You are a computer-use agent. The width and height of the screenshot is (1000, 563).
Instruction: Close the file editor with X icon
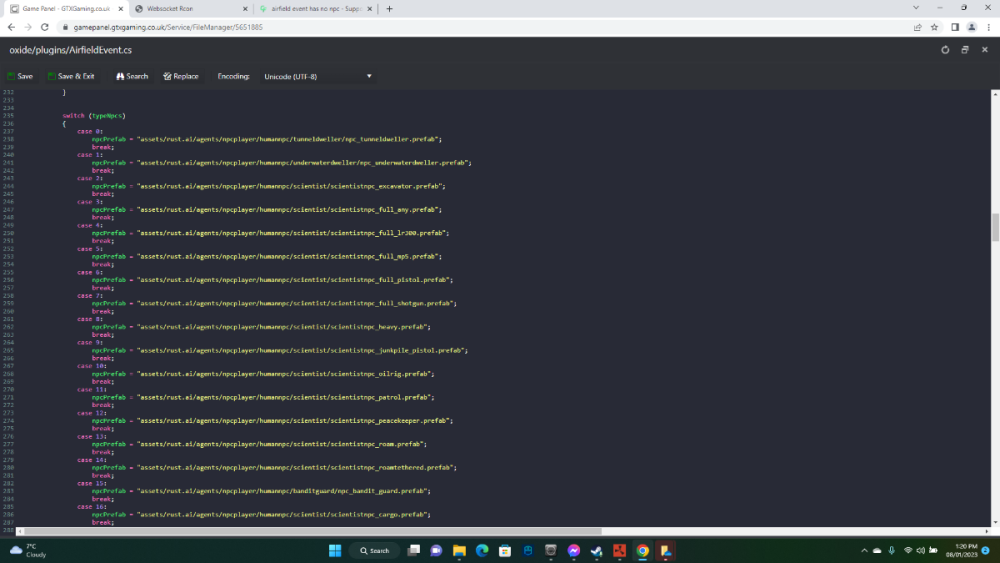985,50
